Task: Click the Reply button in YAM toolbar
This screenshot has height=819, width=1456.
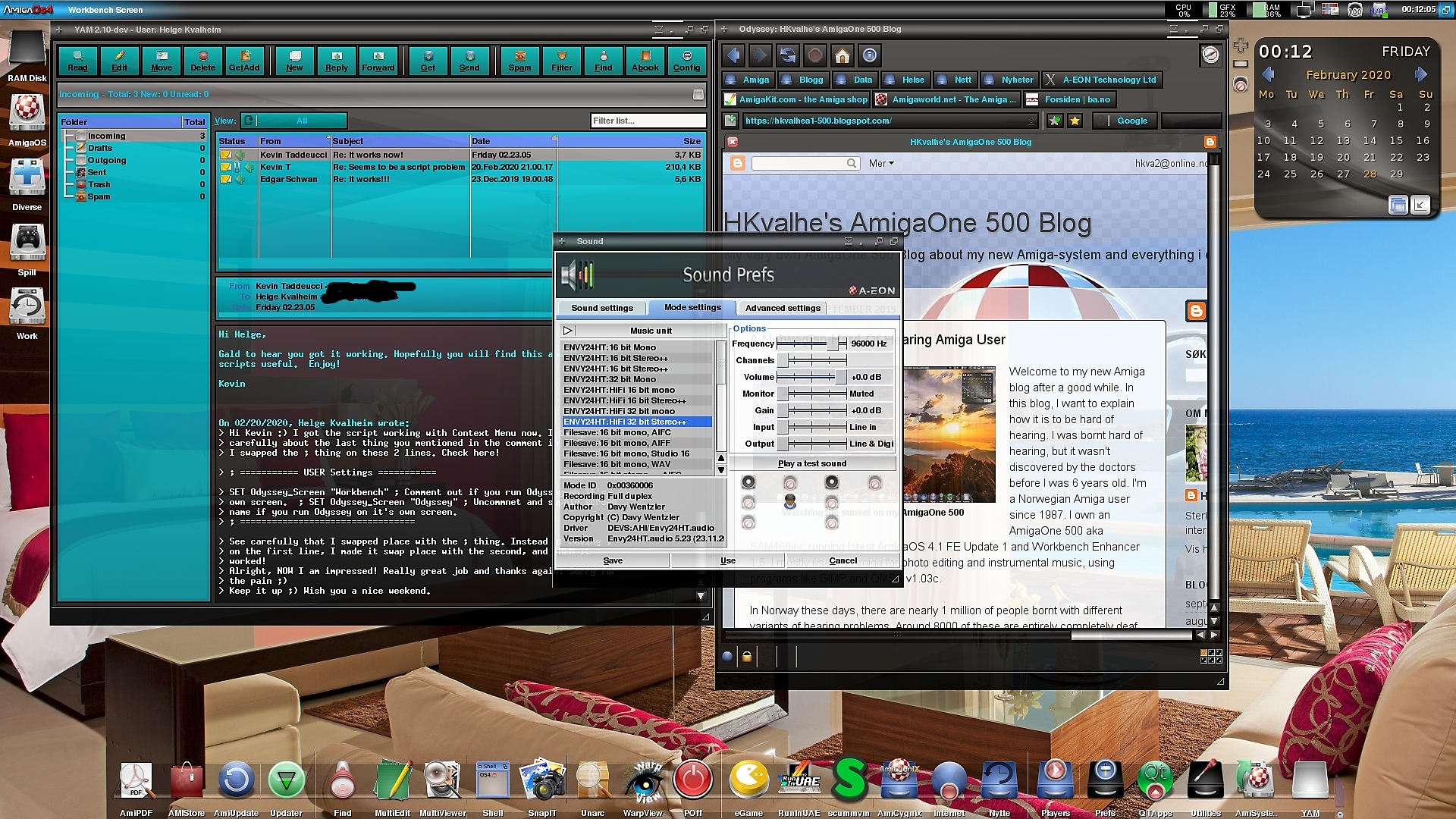Action: [x=336, y=61]
